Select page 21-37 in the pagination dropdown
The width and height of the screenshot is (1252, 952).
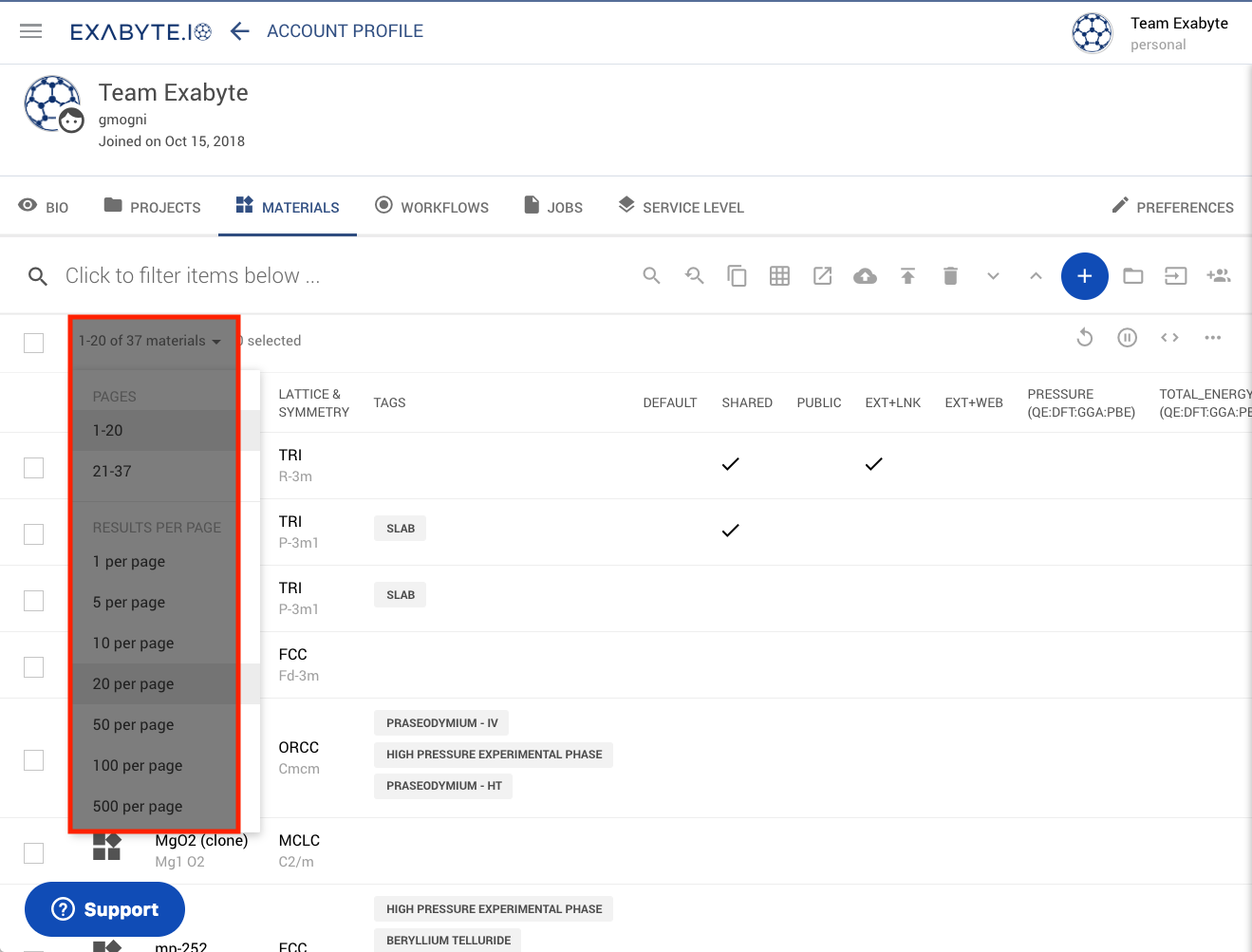coord(114,470)
